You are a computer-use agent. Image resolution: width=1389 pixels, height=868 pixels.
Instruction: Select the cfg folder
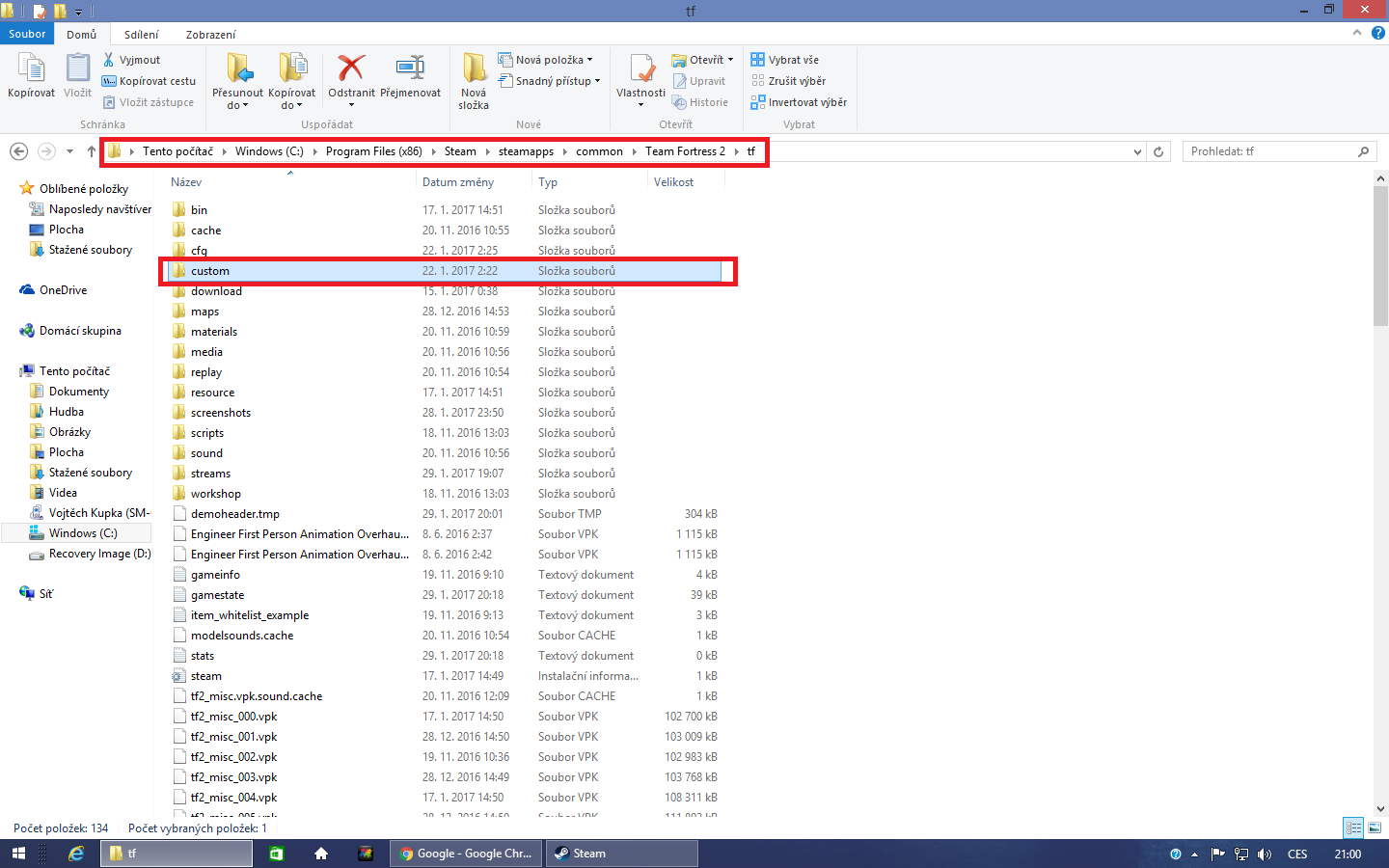[445, 251]
